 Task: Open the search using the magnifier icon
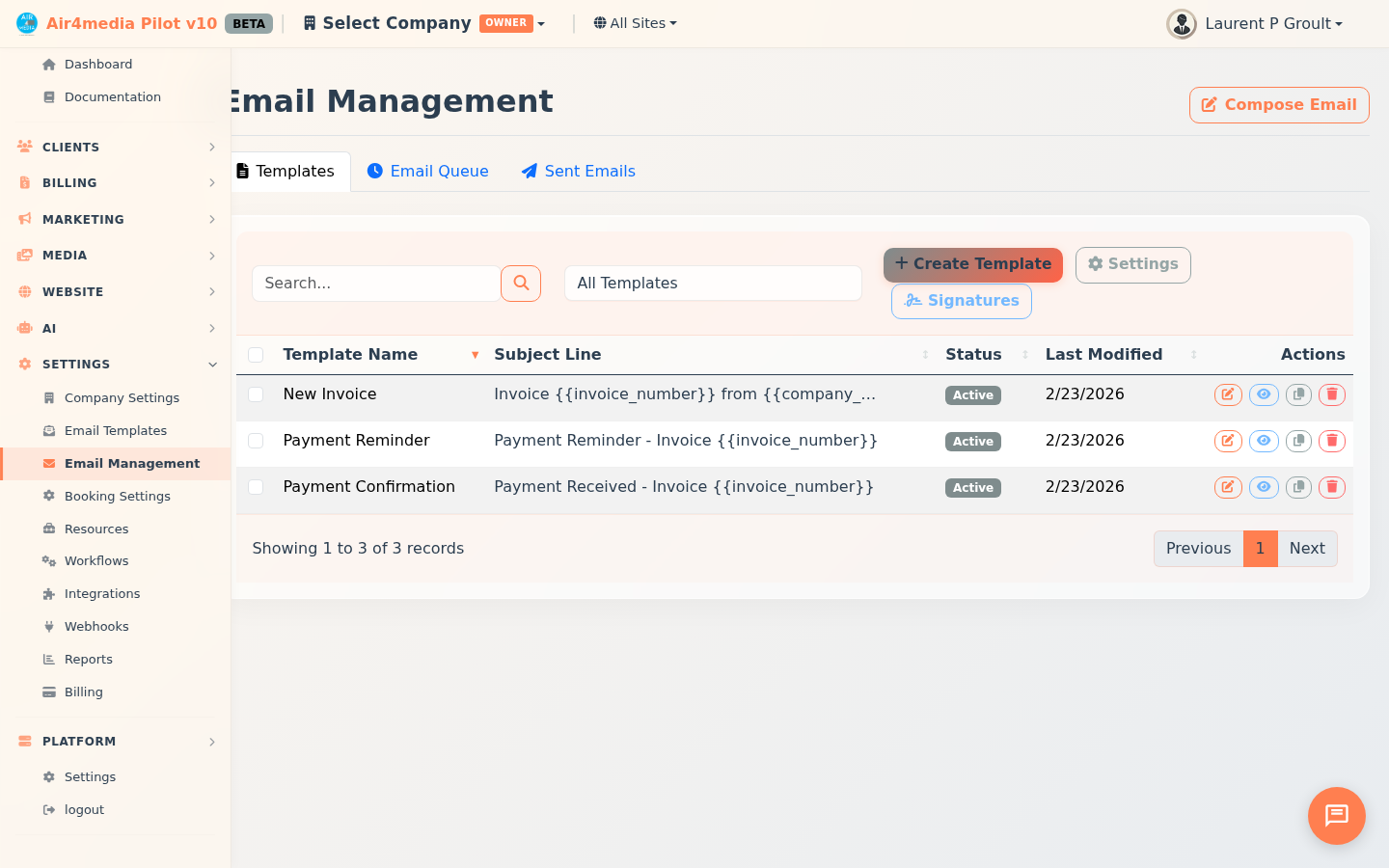[x=521, y=283]
